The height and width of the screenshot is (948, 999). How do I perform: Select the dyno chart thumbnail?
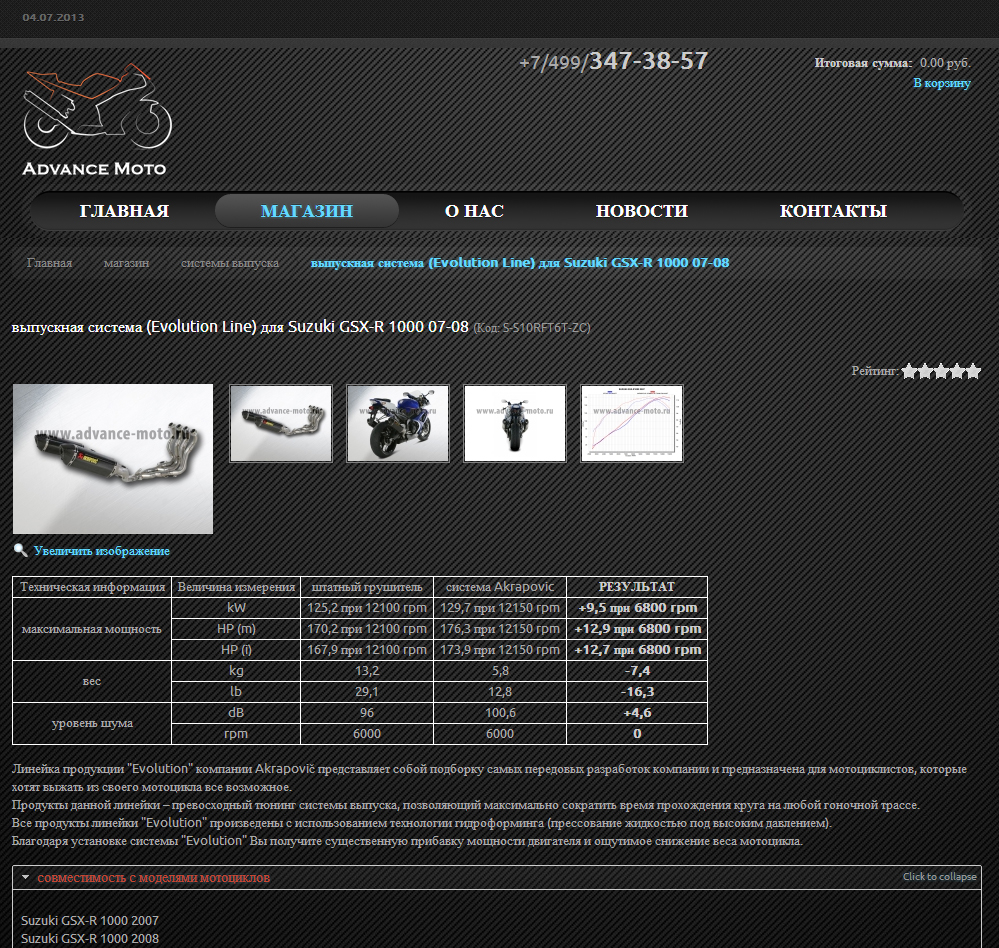[632, 423]
